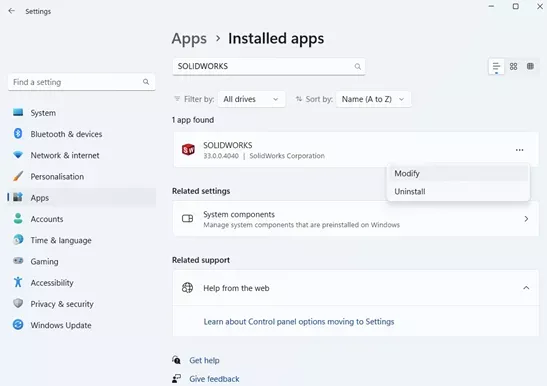Click the 1 app found text
Viewport: 547px width, 386px height.
tap(193, 120)
